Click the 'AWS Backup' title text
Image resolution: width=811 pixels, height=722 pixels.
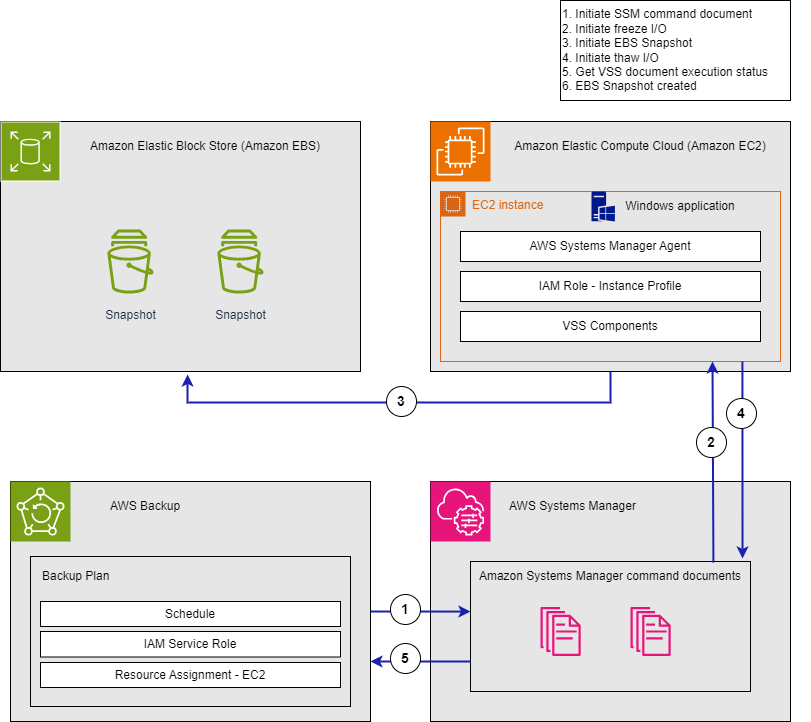click(145, 506)
